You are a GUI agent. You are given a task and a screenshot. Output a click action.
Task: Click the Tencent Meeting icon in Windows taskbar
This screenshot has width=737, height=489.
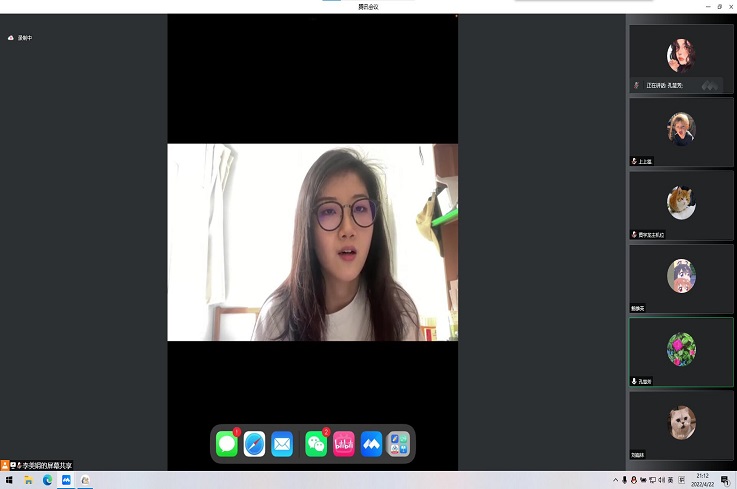tap(67, 481)
